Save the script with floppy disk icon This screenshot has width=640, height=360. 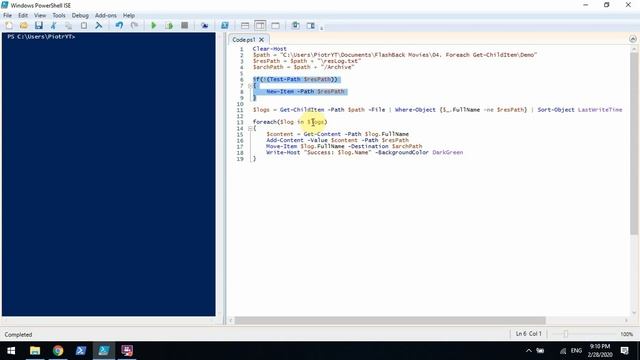tap(39, 26)
